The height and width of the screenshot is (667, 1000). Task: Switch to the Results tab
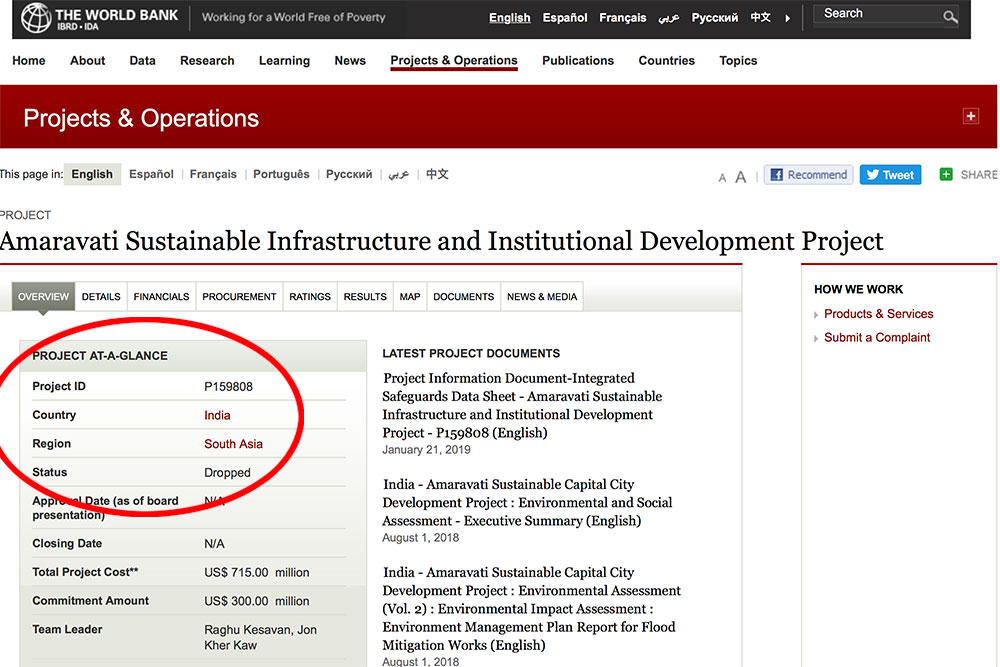click(x=365, y=297)
